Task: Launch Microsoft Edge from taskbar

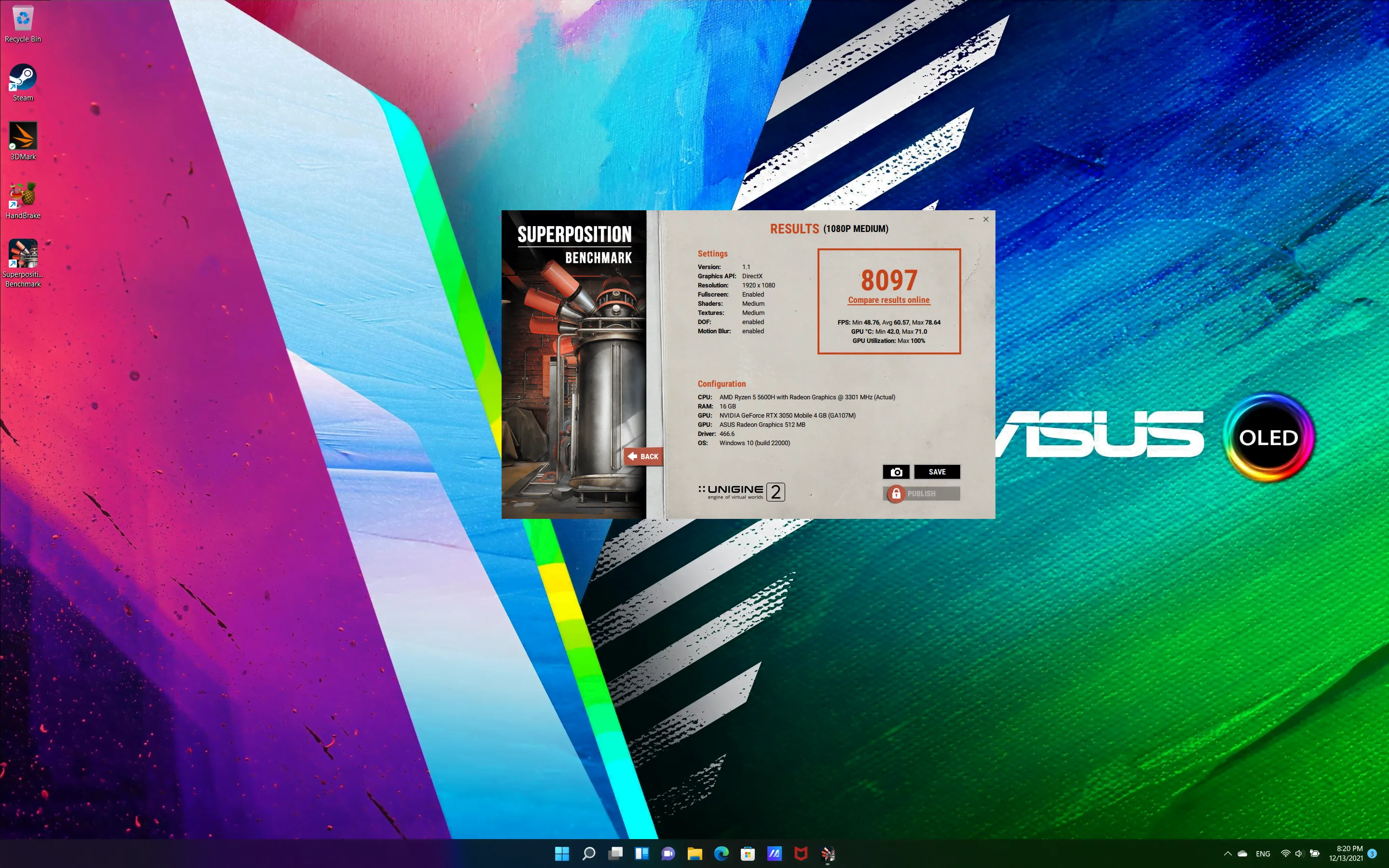Action: point(722,854)
